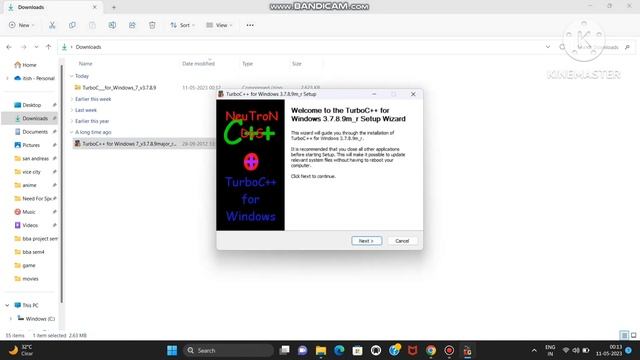The width and height of the screenshot is (640, 360).
Task: Sort by the Type column header
Action: 247,64
